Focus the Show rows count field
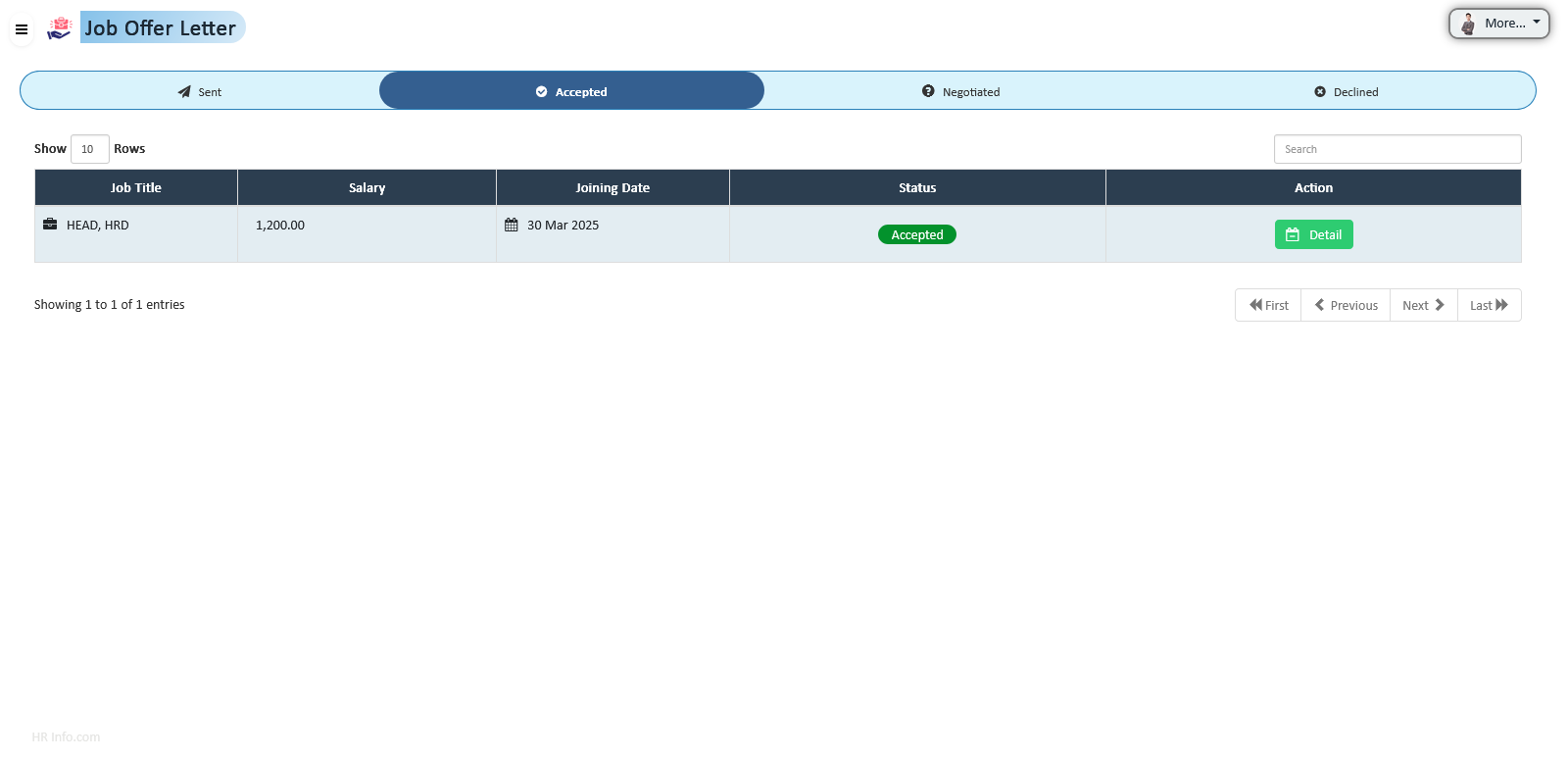The width and height of the screenshot is (1568, 760). 90,149
